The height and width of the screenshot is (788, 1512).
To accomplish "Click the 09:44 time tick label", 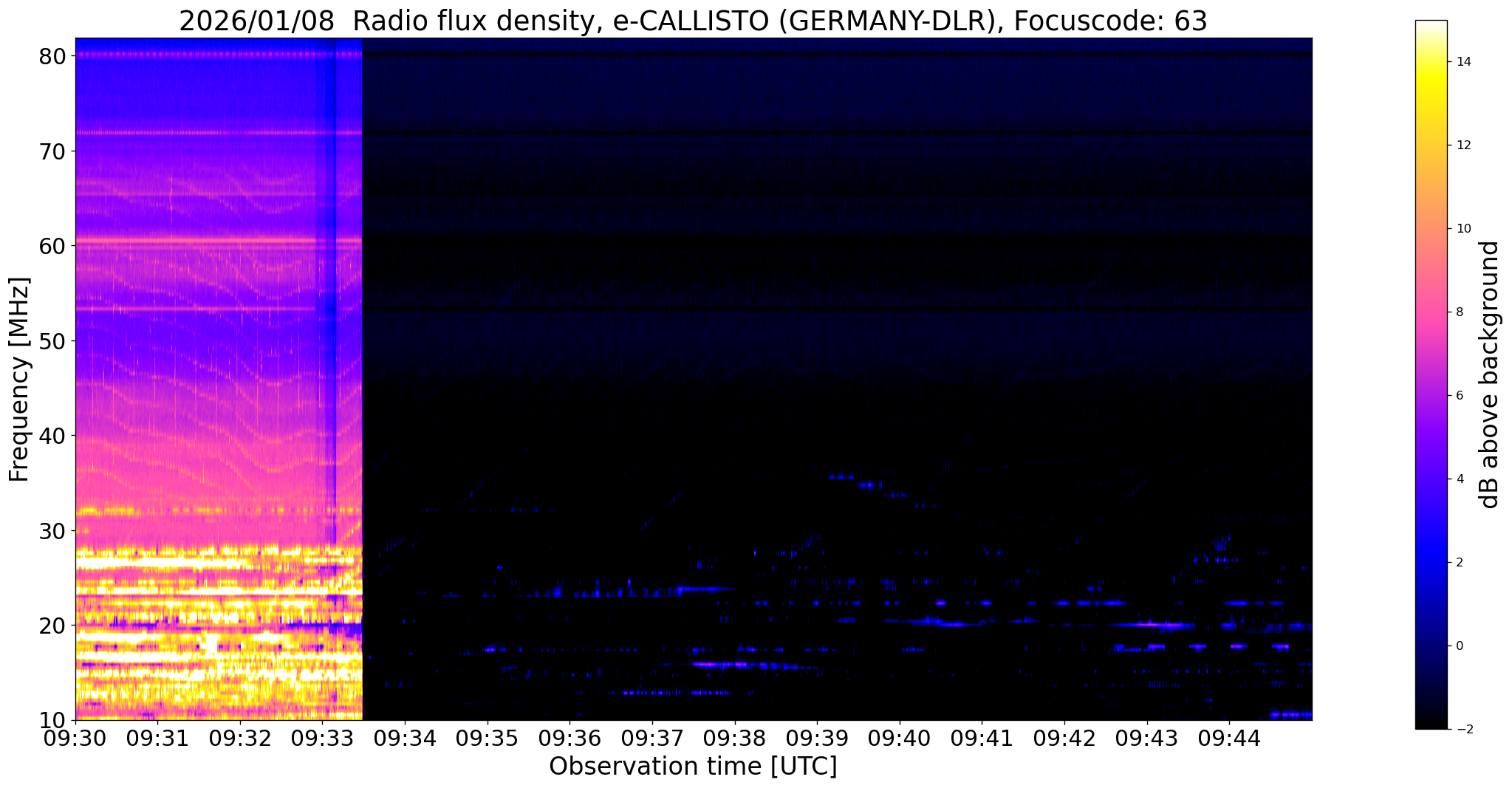I will coord(1229,738).
